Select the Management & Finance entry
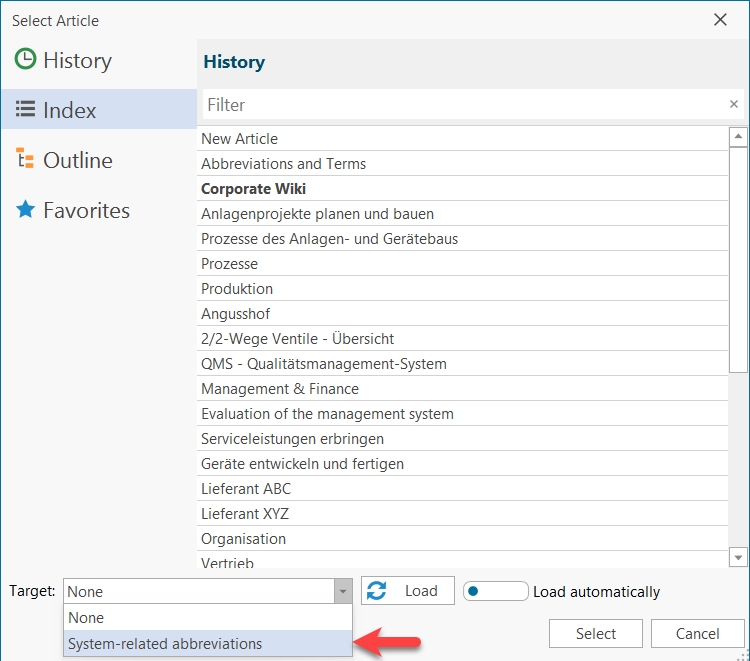The width and height of the screenshot is (750, 661). pos(280,389)
